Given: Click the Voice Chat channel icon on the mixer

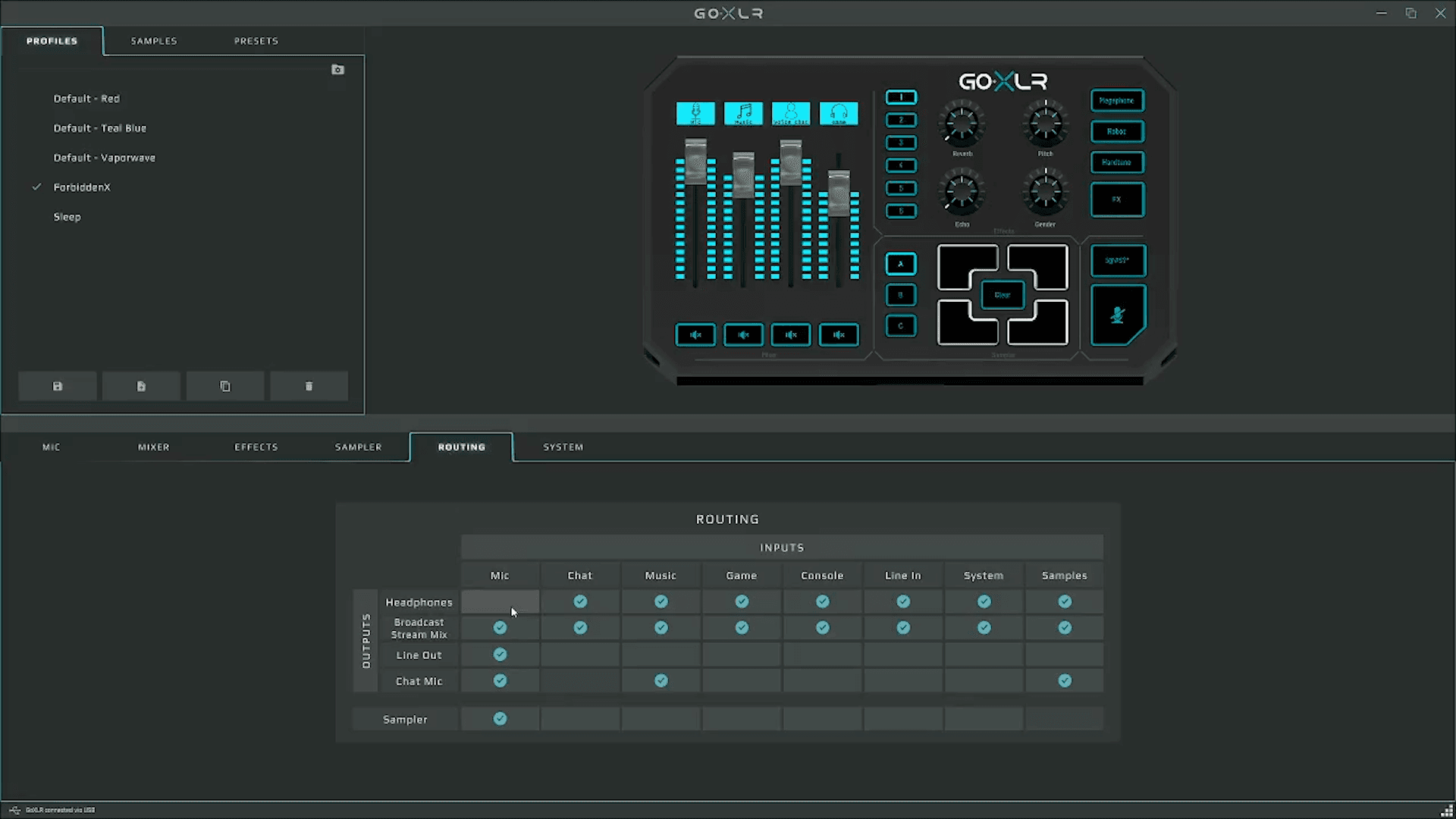Looking at the screenshot, I should click(791, 114).
